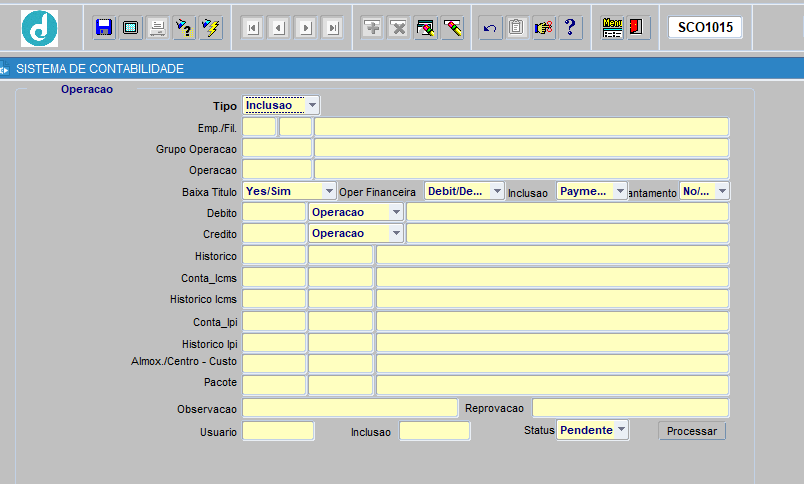804x484 pixels.
Task: Click the first Emp./Fil. code field
Action: pyautogui.click(x=259, y=127)
